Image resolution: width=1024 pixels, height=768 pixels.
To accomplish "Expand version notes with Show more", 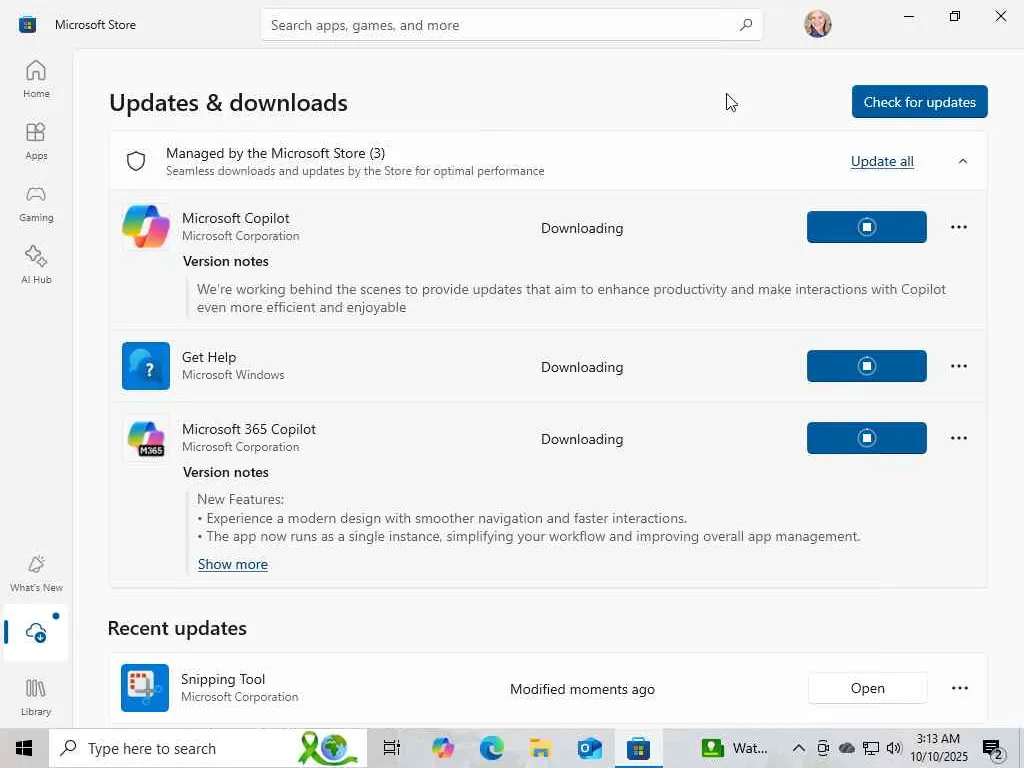I will [x=232, y=564].
